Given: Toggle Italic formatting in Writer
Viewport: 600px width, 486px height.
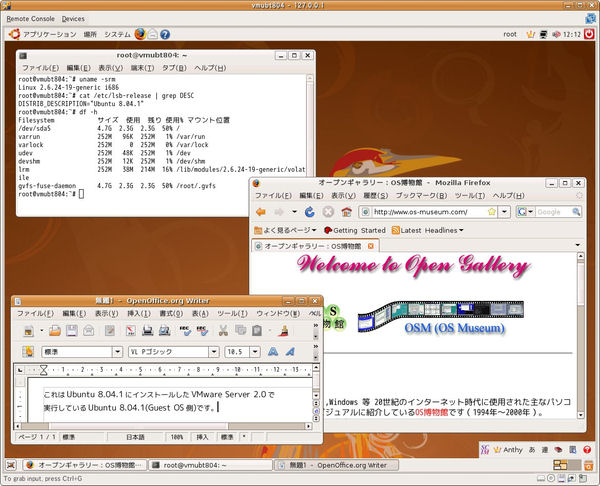Looking at the screenshot, I should [x=290, y=352].
